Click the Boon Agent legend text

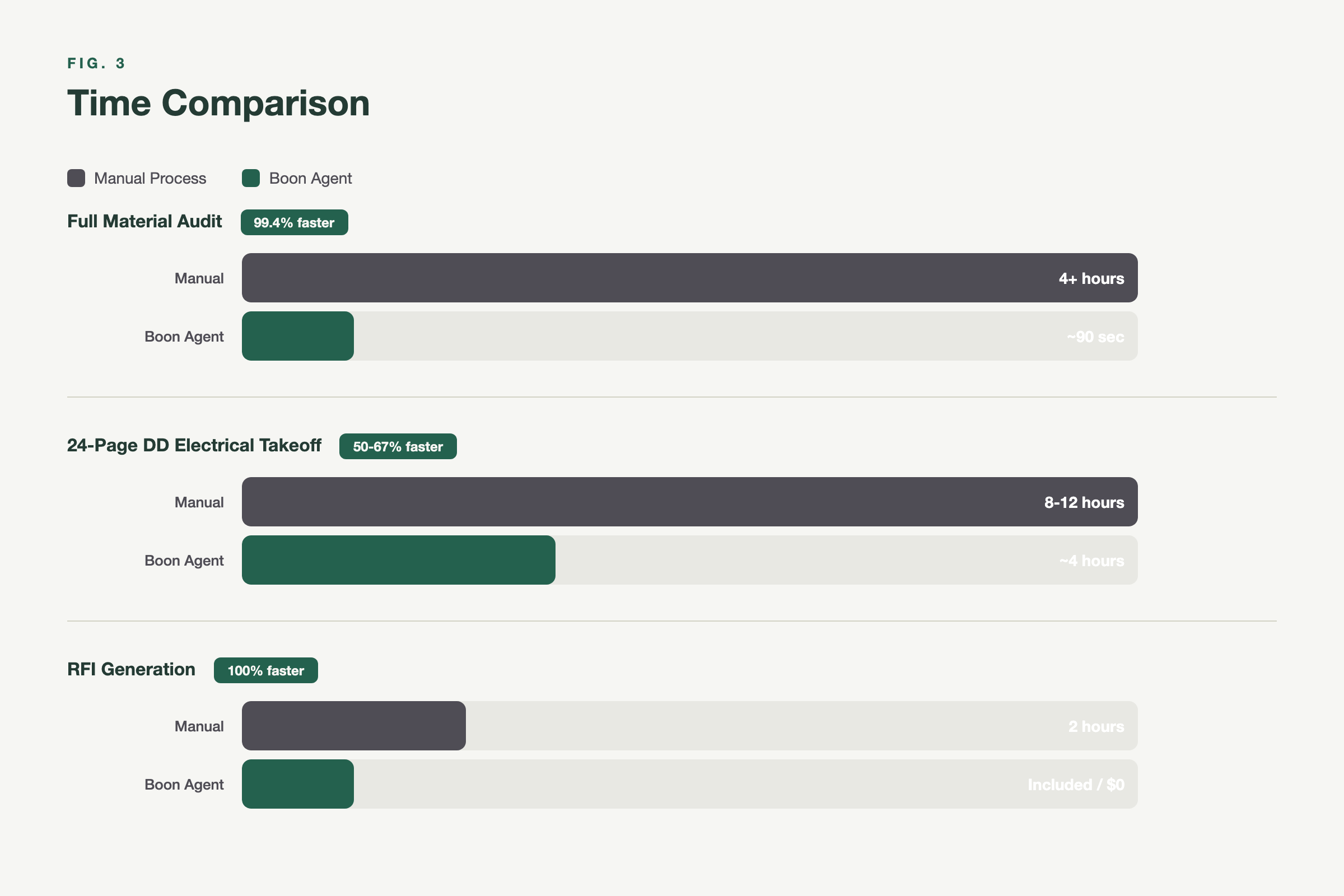click(310, 179)
